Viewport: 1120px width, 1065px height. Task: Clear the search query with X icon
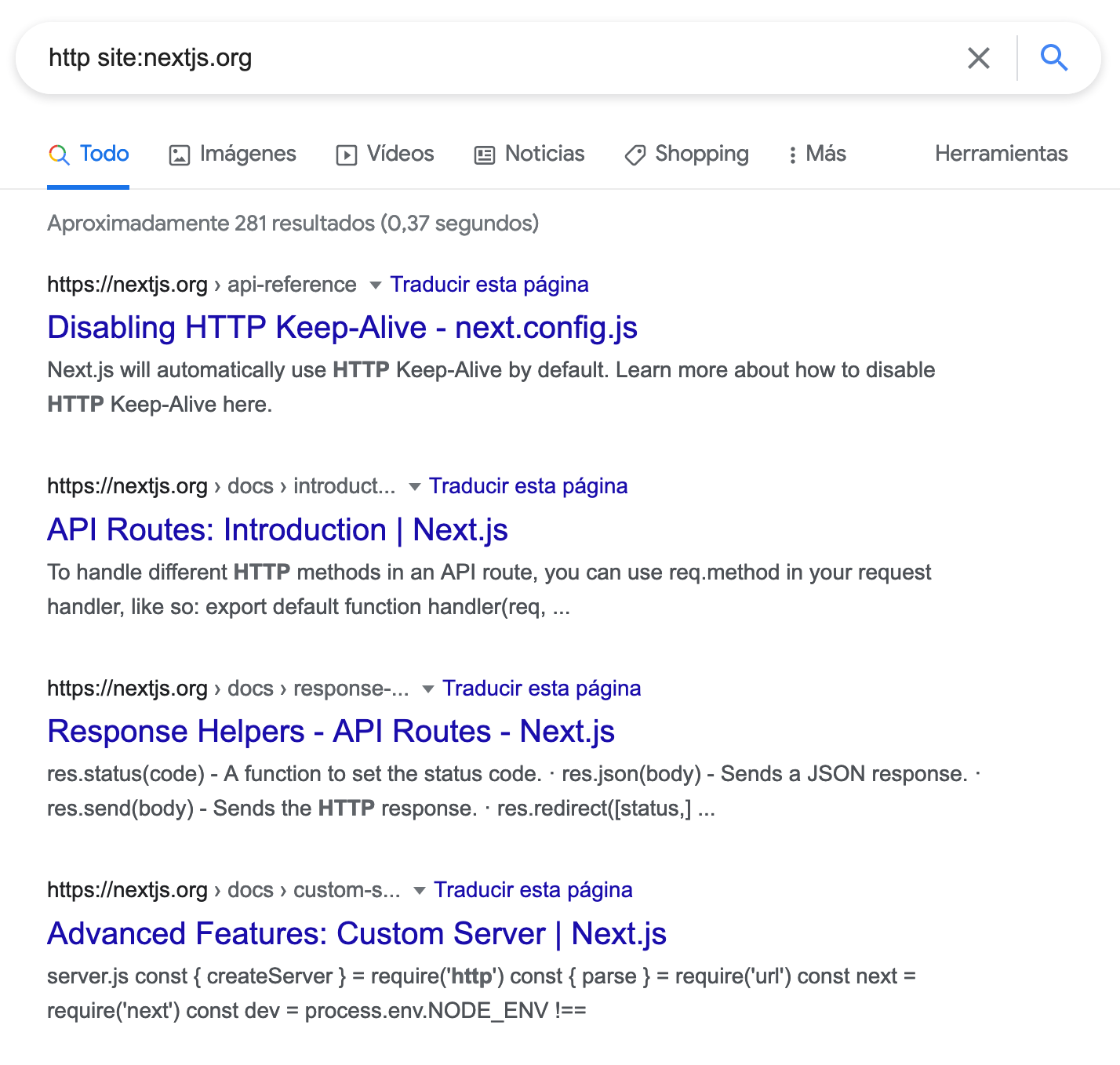[x=978, y=58]
